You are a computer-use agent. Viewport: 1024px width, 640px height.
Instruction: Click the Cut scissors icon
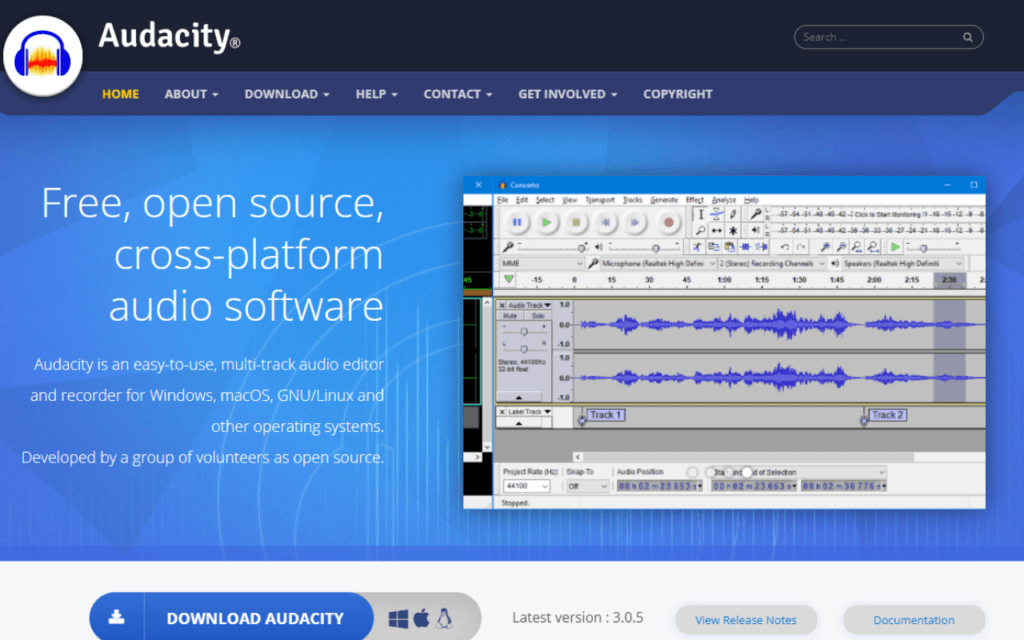point(697,247)
